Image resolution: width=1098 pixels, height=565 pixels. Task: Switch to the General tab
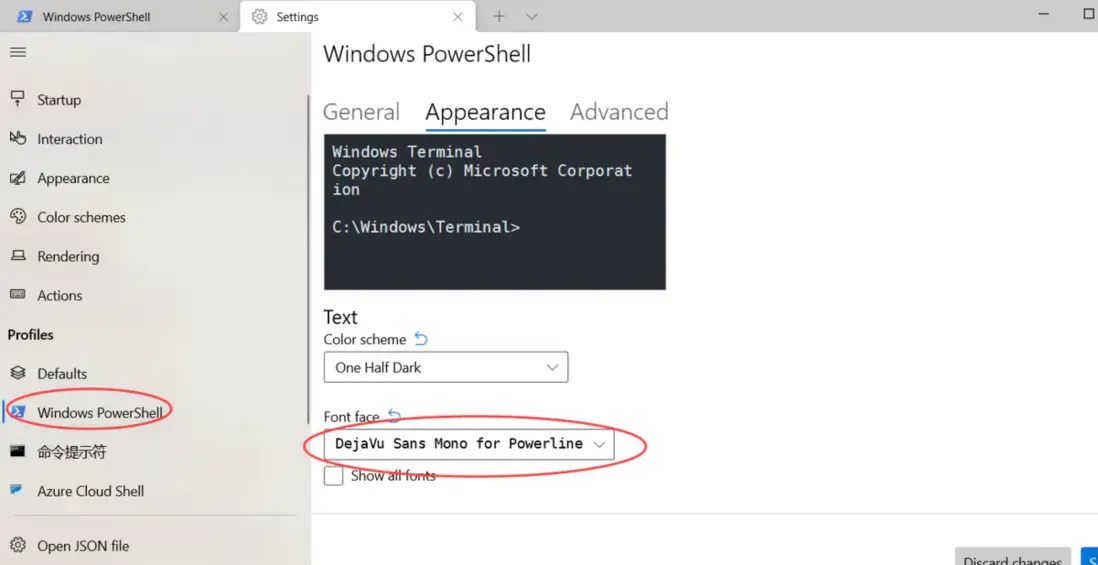point(361,112)
